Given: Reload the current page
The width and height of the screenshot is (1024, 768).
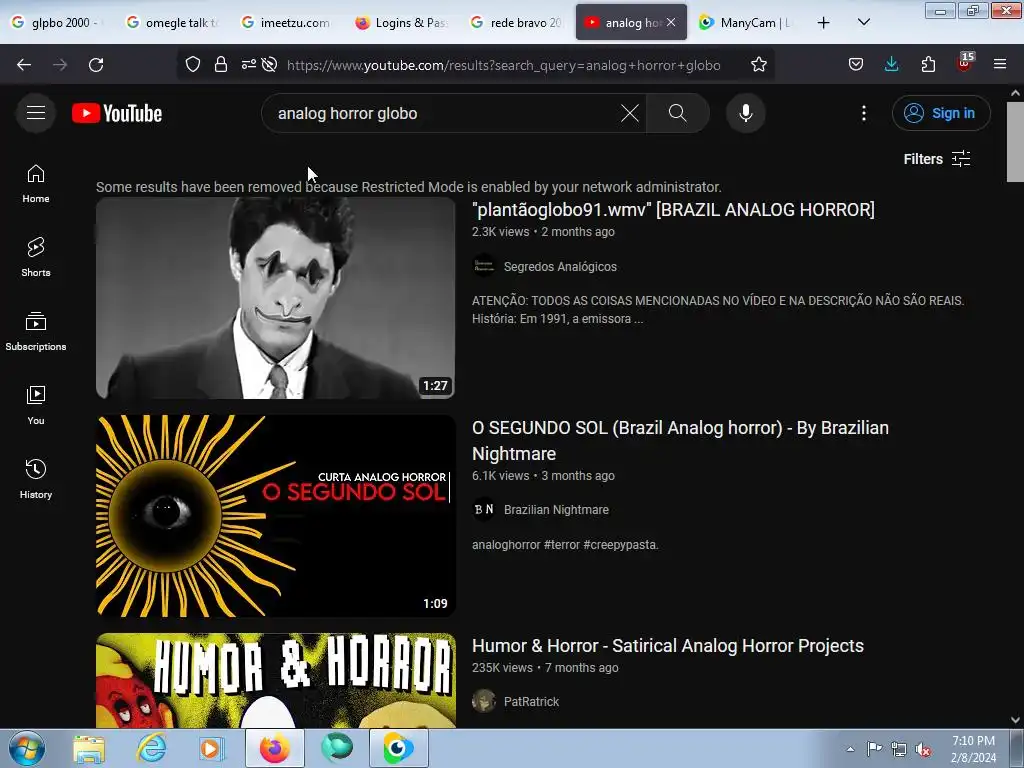Looking at the screenshot, I should tap(96, 65).
